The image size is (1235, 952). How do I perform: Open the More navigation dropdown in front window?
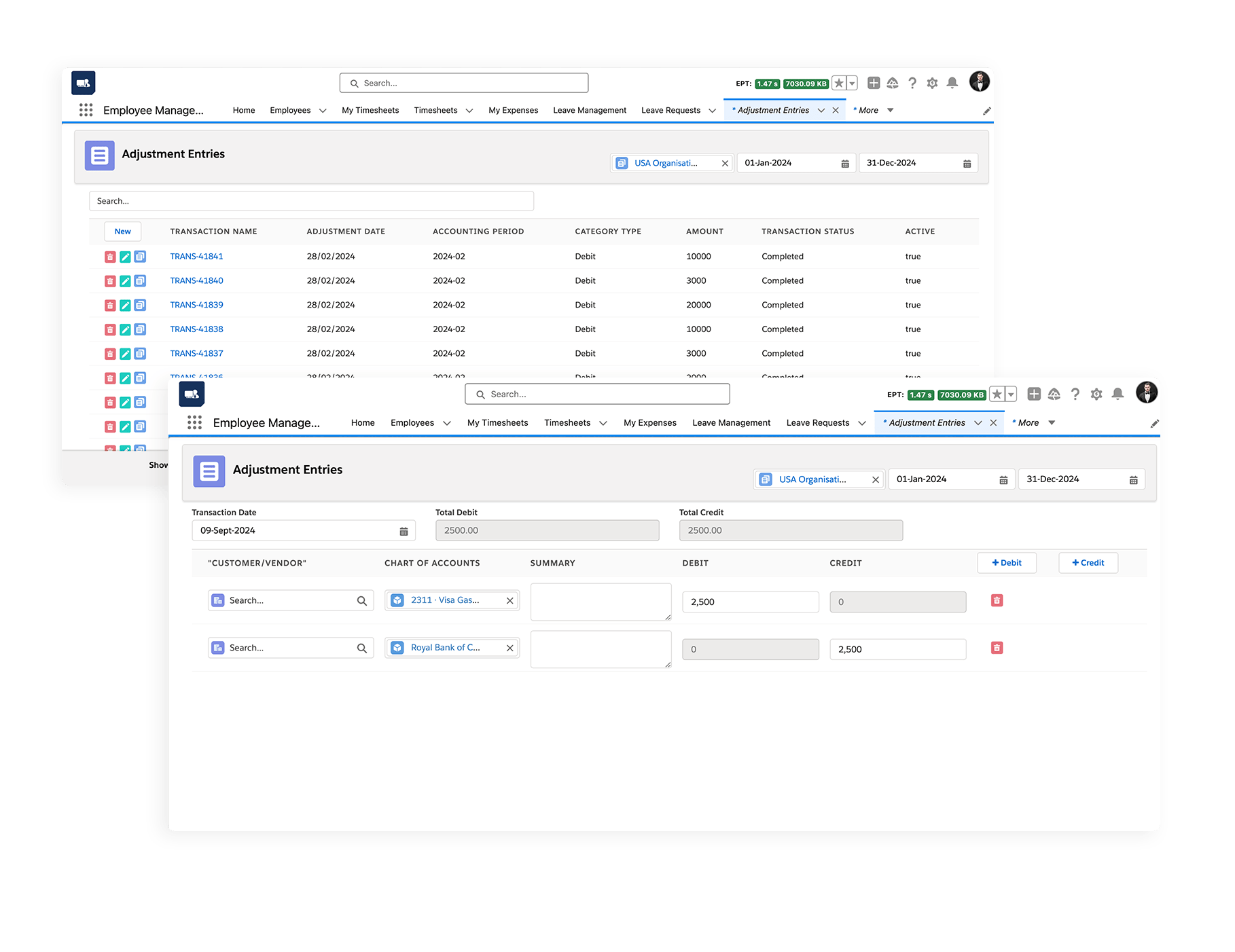point(1051,422)
